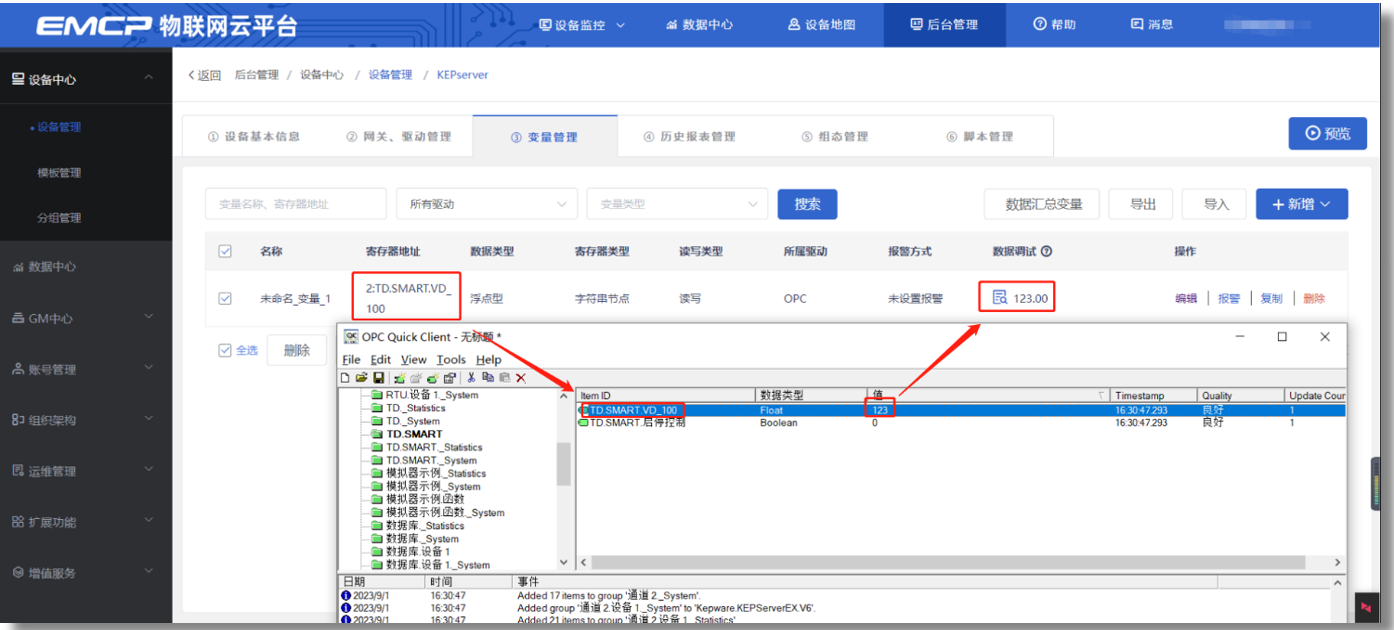The width and height of the screenshot is (1394, 630).
Task: Click the Properties toolbar icon in OPC client
Action: 450,378
